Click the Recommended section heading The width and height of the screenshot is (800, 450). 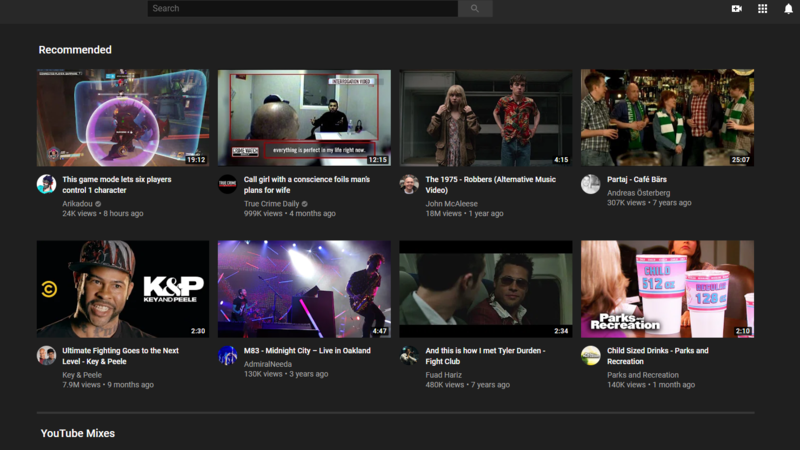tap(75, 50)
